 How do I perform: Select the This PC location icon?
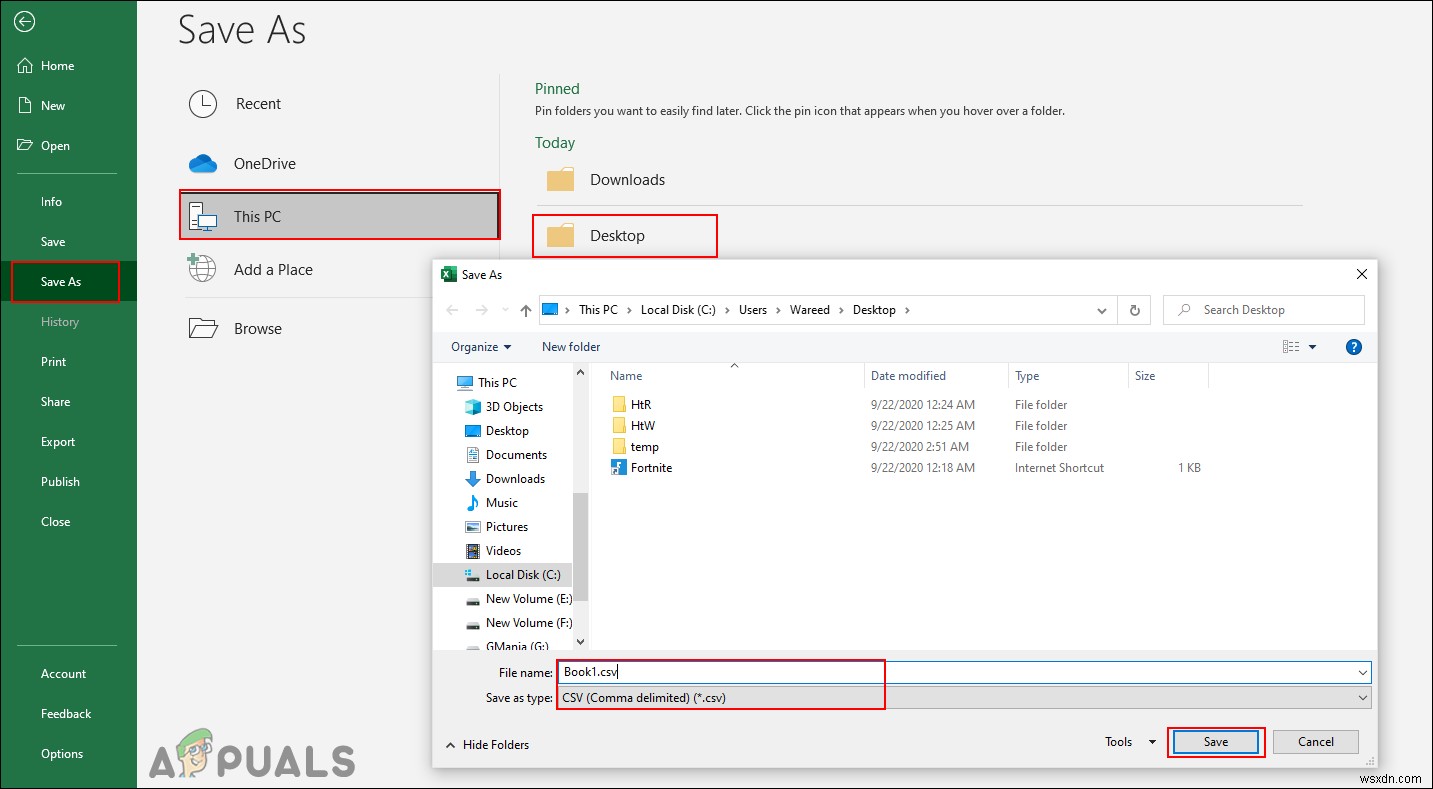coord(203,215)
